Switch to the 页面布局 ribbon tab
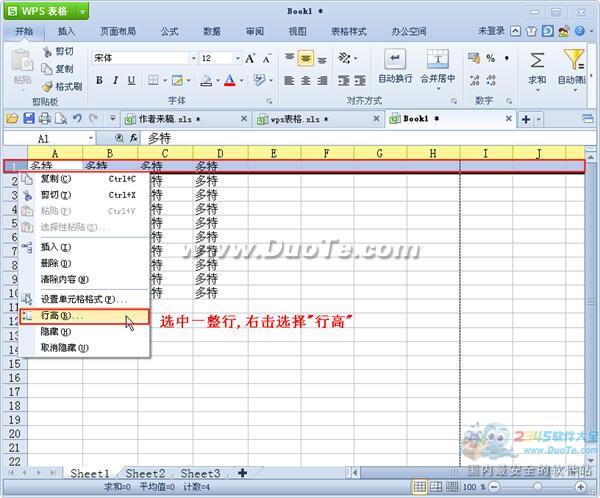This screenshot has width=600, height=498. coord(118,31)
